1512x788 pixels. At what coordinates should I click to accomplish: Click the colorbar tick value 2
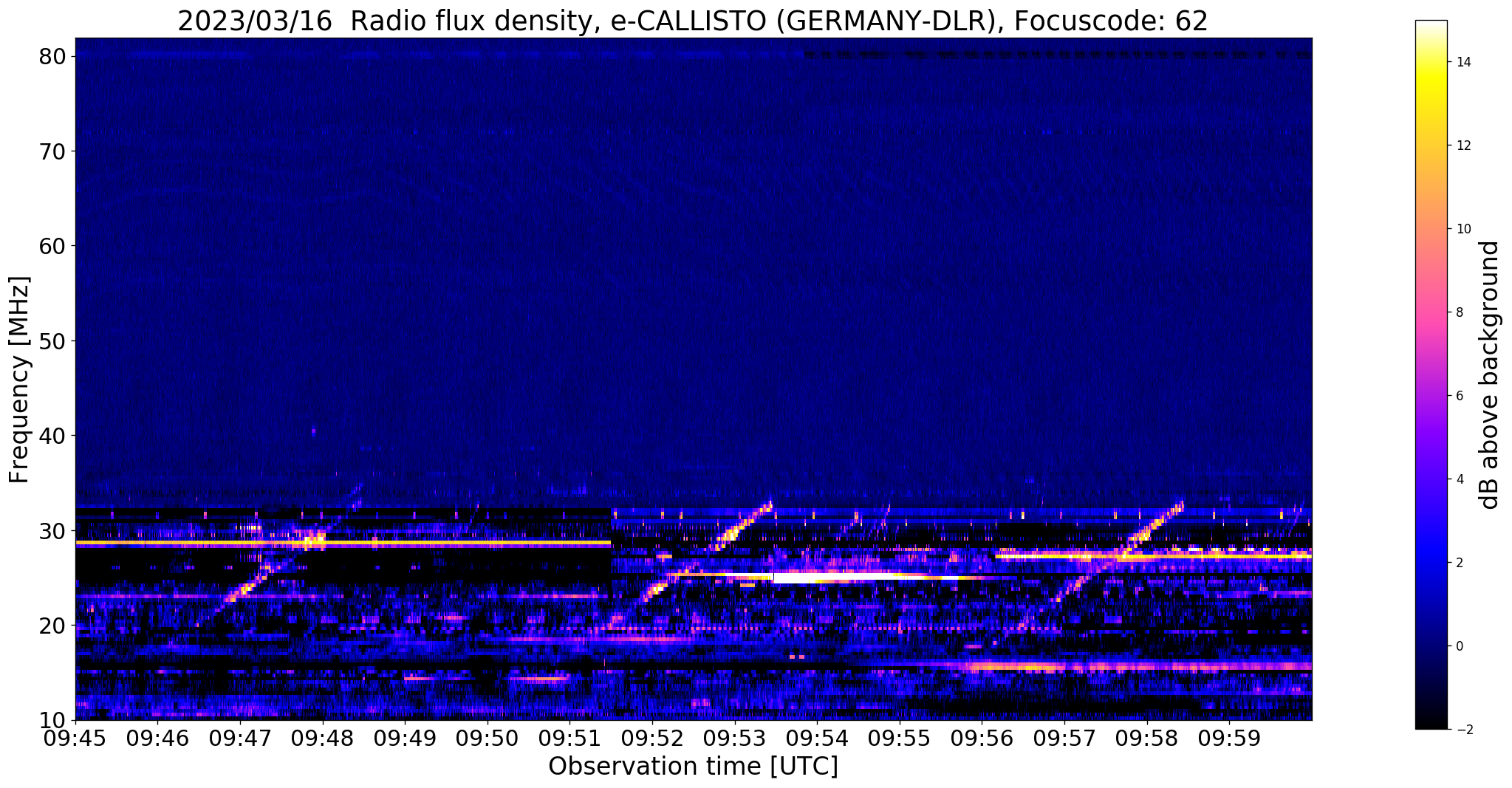(1459, 563)
